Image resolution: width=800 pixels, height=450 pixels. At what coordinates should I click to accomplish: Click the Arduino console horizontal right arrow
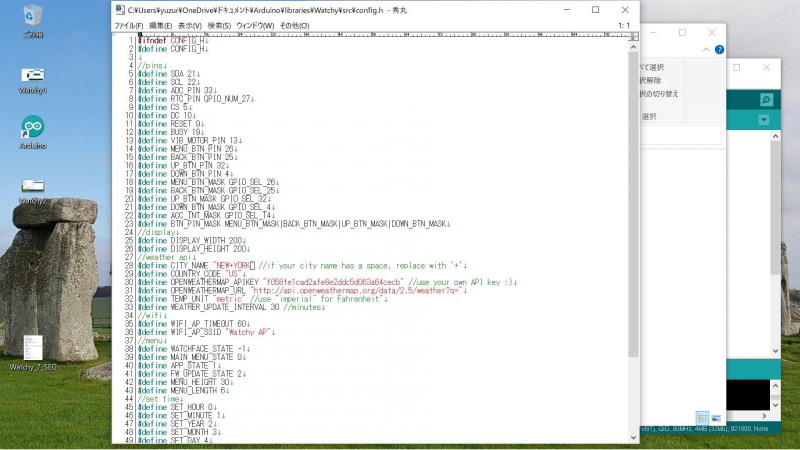(764, 416)
